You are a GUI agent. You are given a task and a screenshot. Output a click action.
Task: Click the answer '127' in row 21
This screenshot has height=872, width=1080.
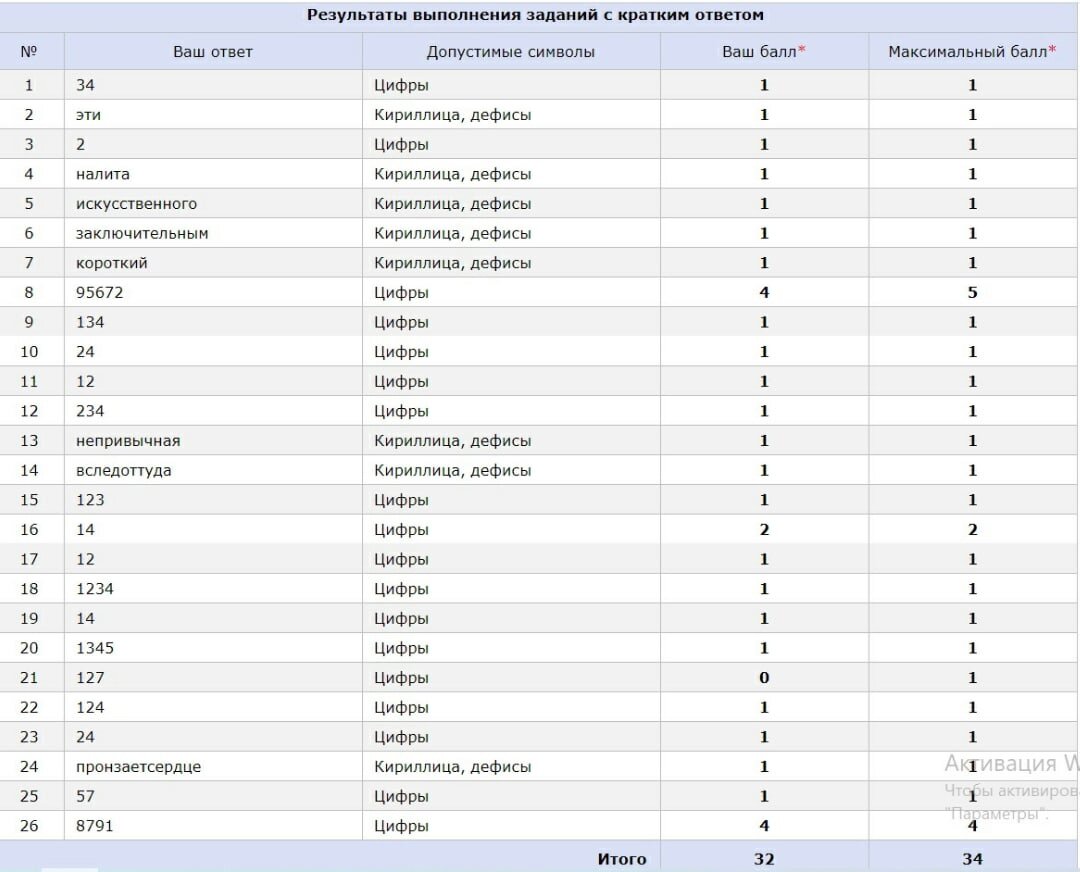click(90, 678)
